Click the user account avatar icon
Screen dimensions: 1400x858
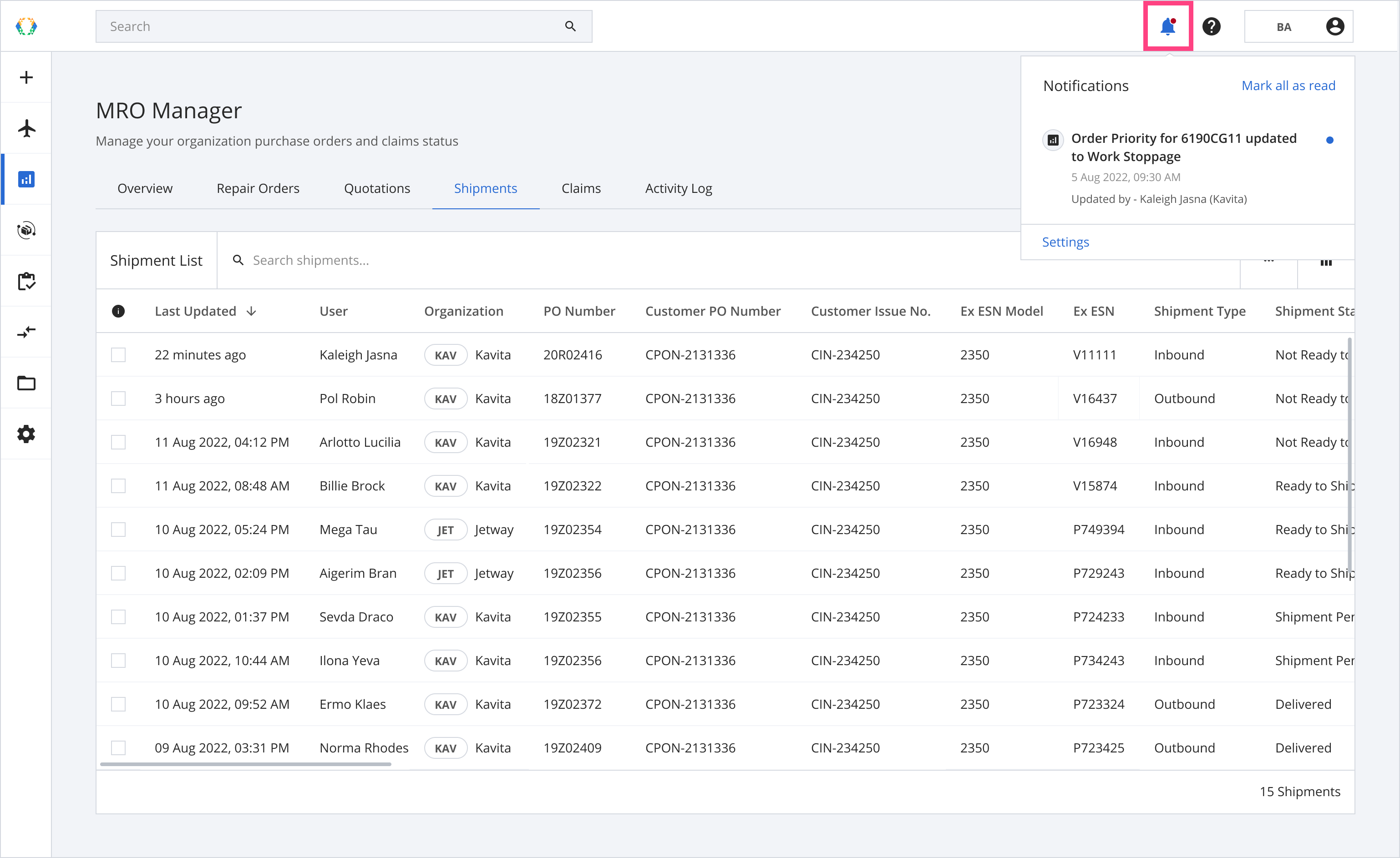tap(1334, 26)
